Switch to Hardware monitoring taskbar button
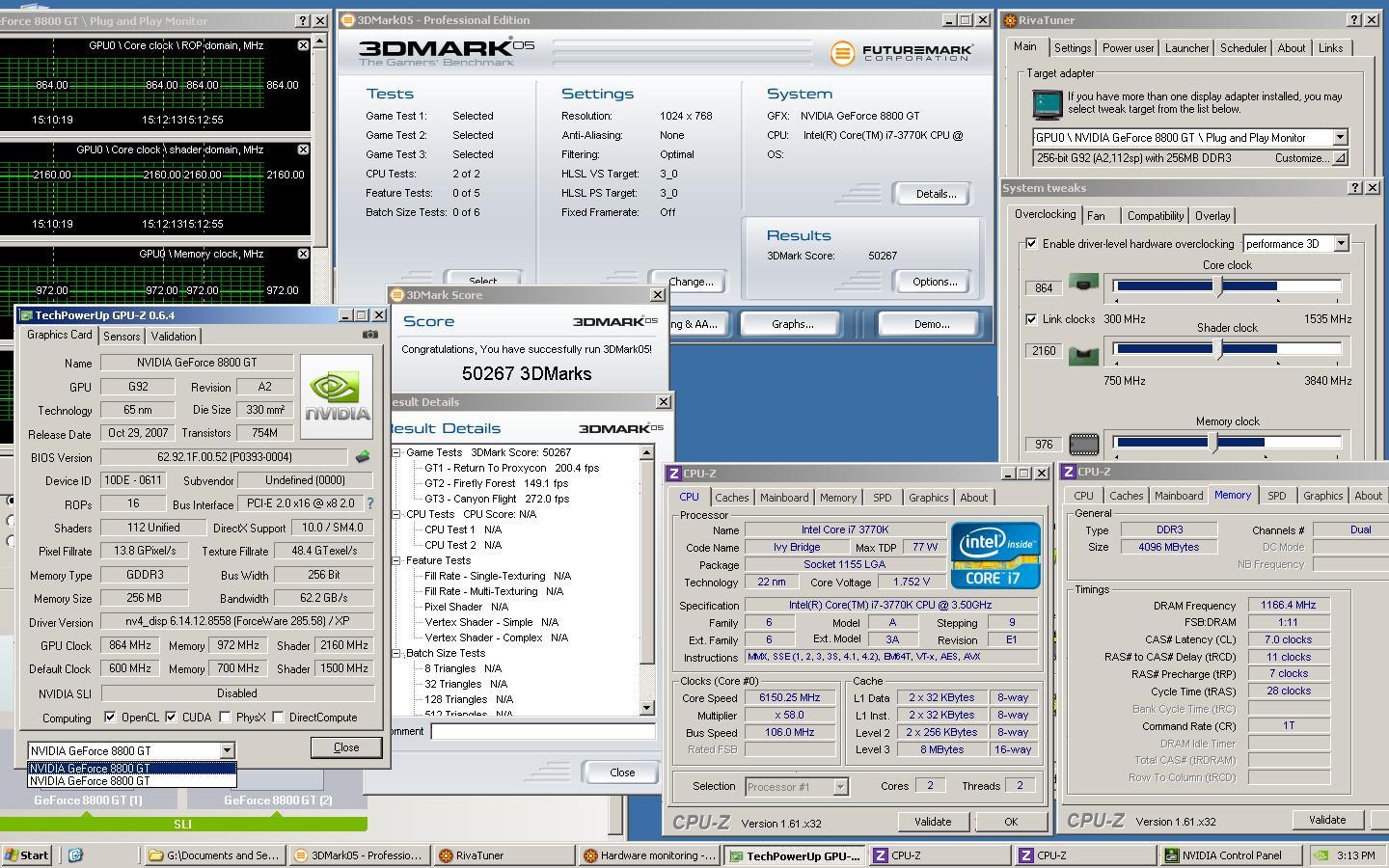Image resolution: width=1389 pixels, height=868 pixels. [649, 854]
